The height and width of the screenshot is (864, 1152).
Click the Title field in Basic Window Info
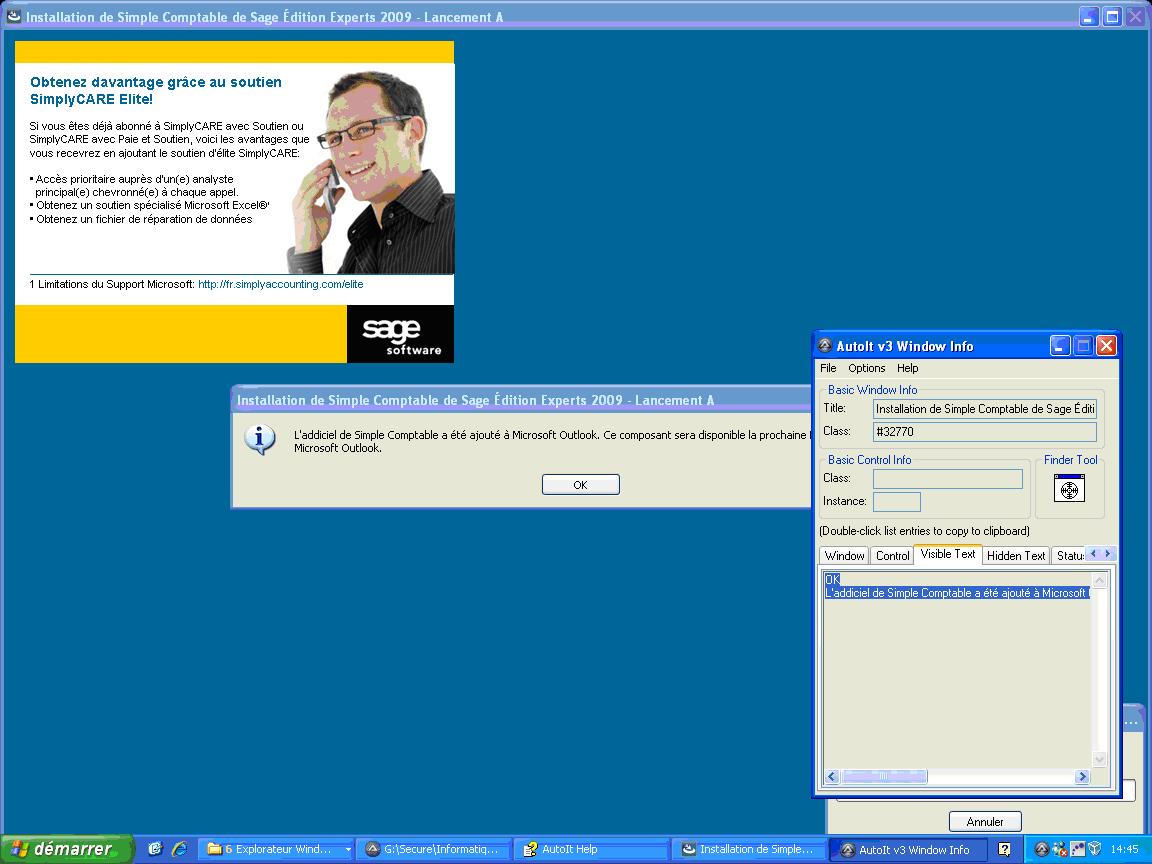tap(984, 408)
